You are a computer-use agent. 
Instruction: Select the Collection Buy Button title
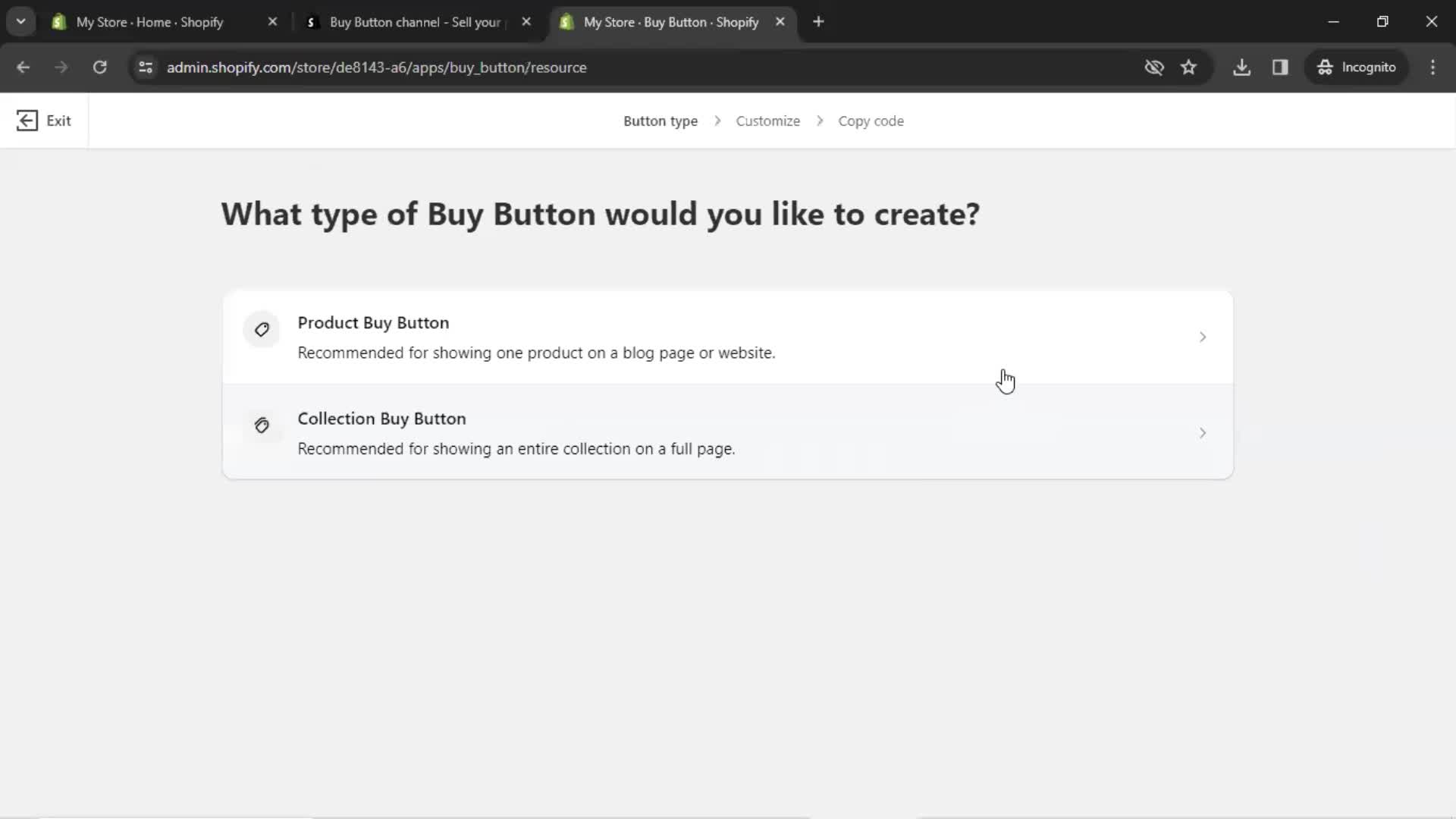tap(381, 419)
